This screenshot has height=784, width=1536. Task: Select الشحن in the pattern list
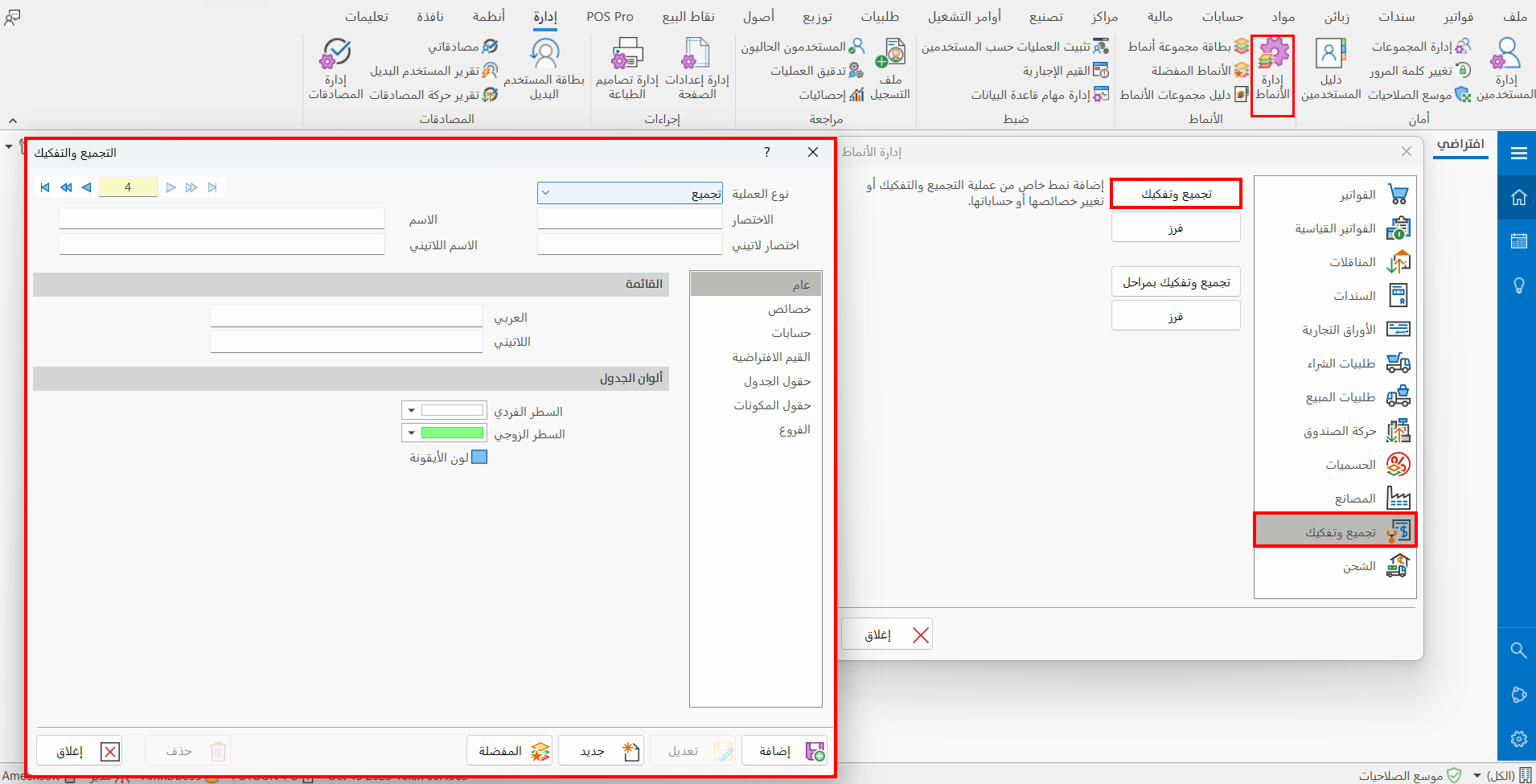[x=1335, y=566]
